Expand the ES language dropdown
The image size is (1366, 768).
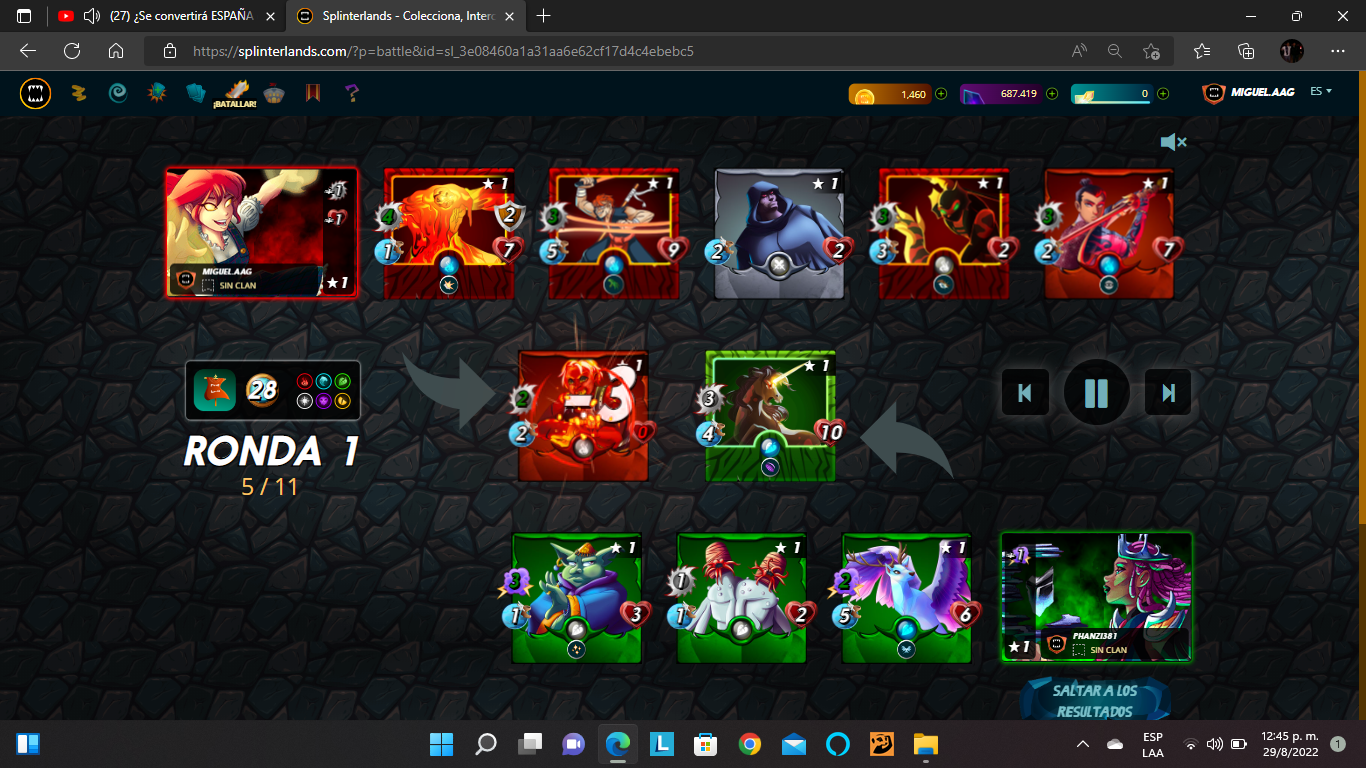tap(1321, 91)
